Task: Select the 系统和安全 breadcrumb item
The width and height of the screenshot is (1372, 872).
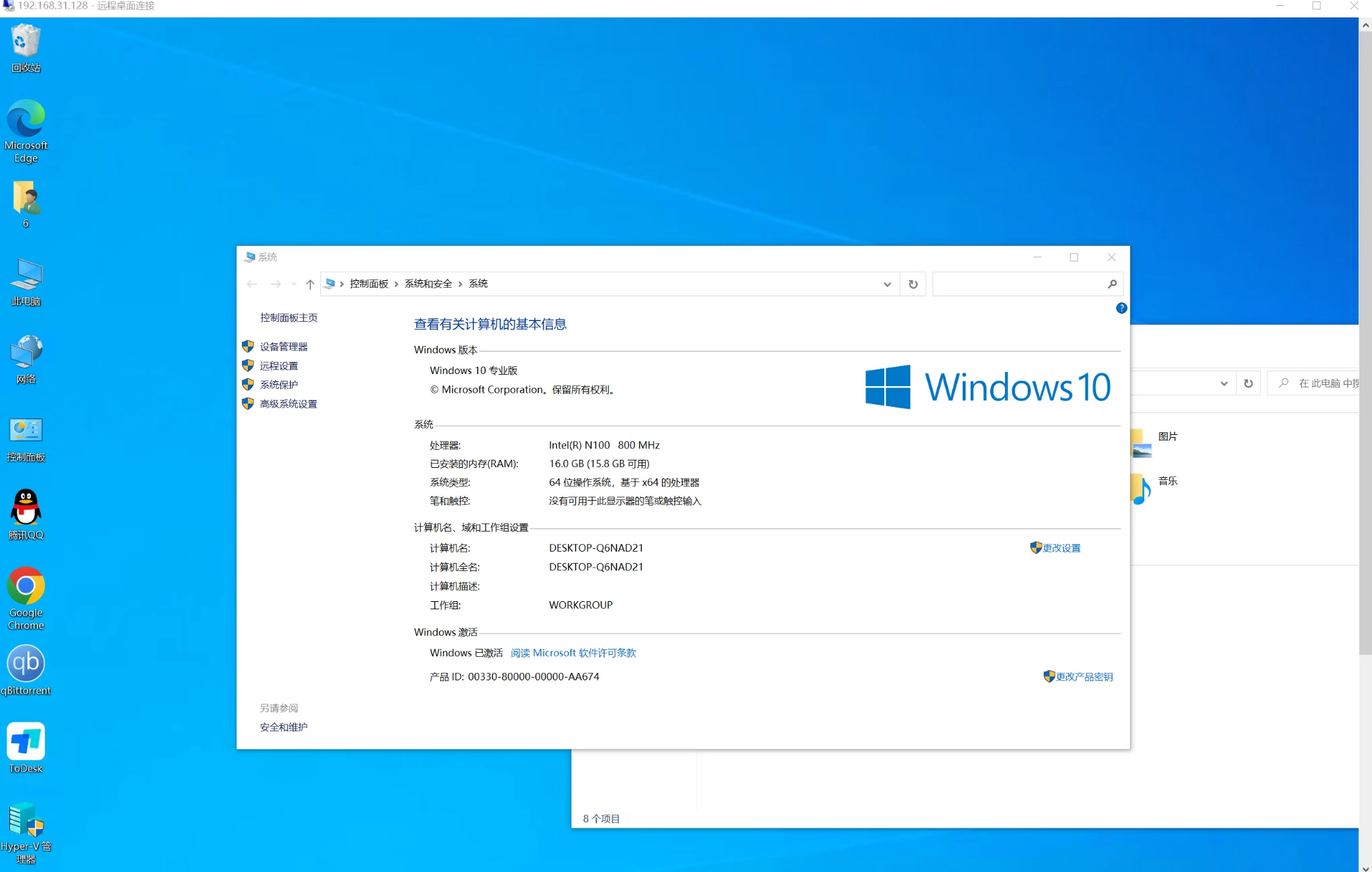Action: pyautogui.click(x=428, y=284)
